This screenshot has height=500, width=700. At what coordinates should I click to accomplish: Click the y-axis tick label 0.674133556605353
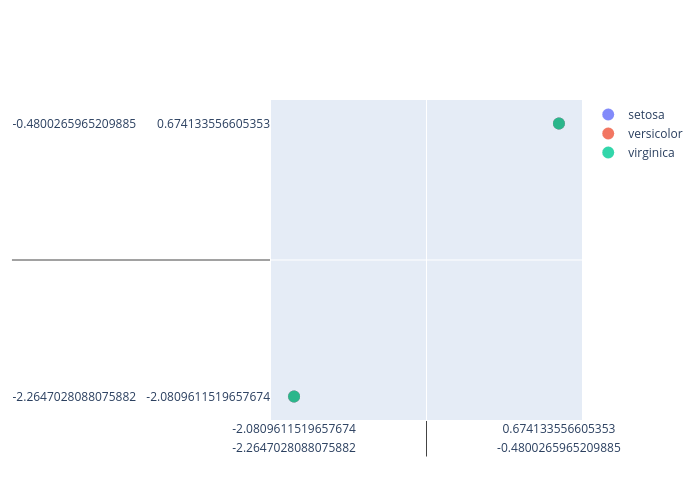pyautogui.click(x=213, y=124)
